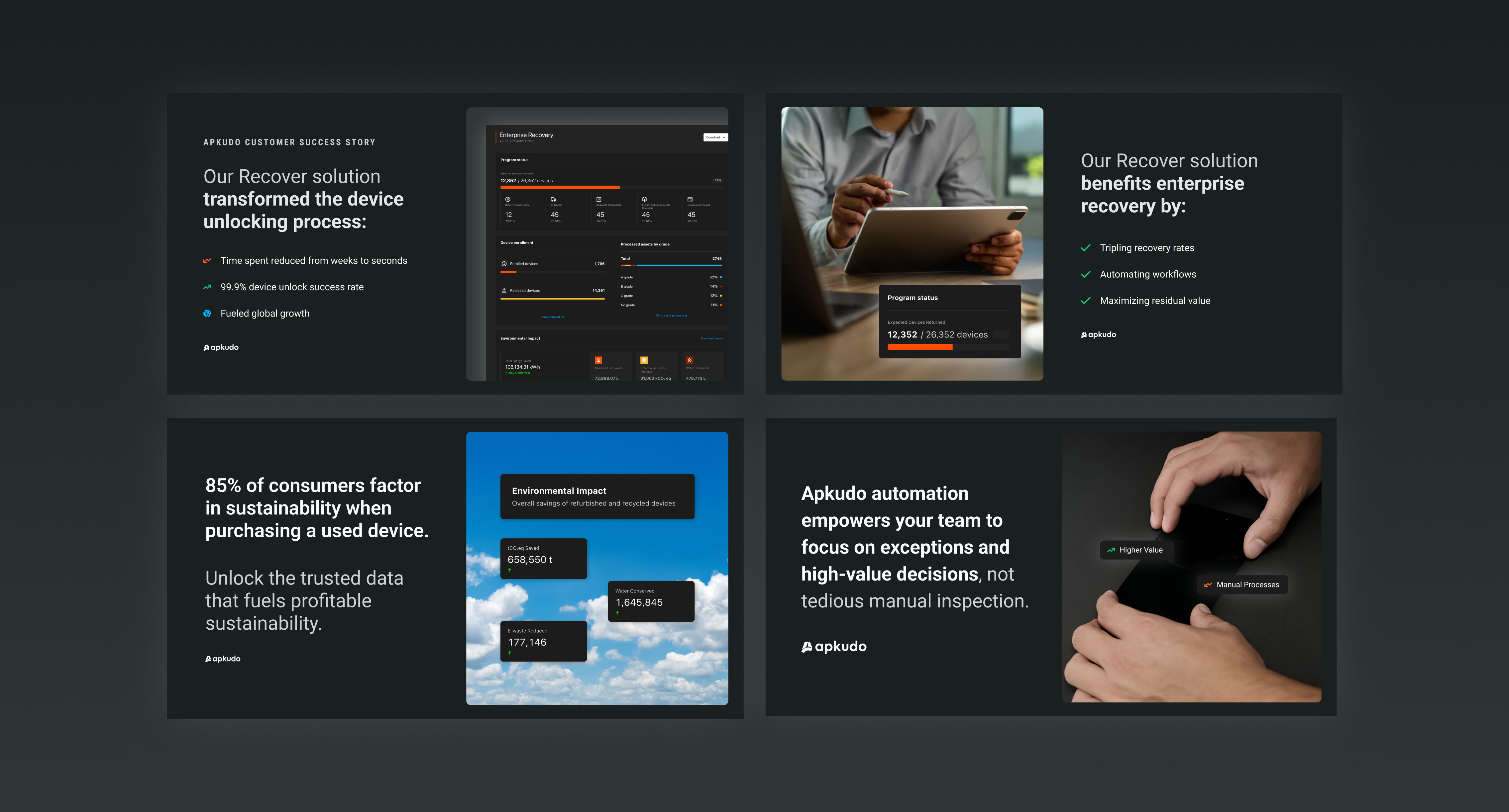Click checkmark beside Automating workflows
1509x812 pixels.
(1085, 274)
